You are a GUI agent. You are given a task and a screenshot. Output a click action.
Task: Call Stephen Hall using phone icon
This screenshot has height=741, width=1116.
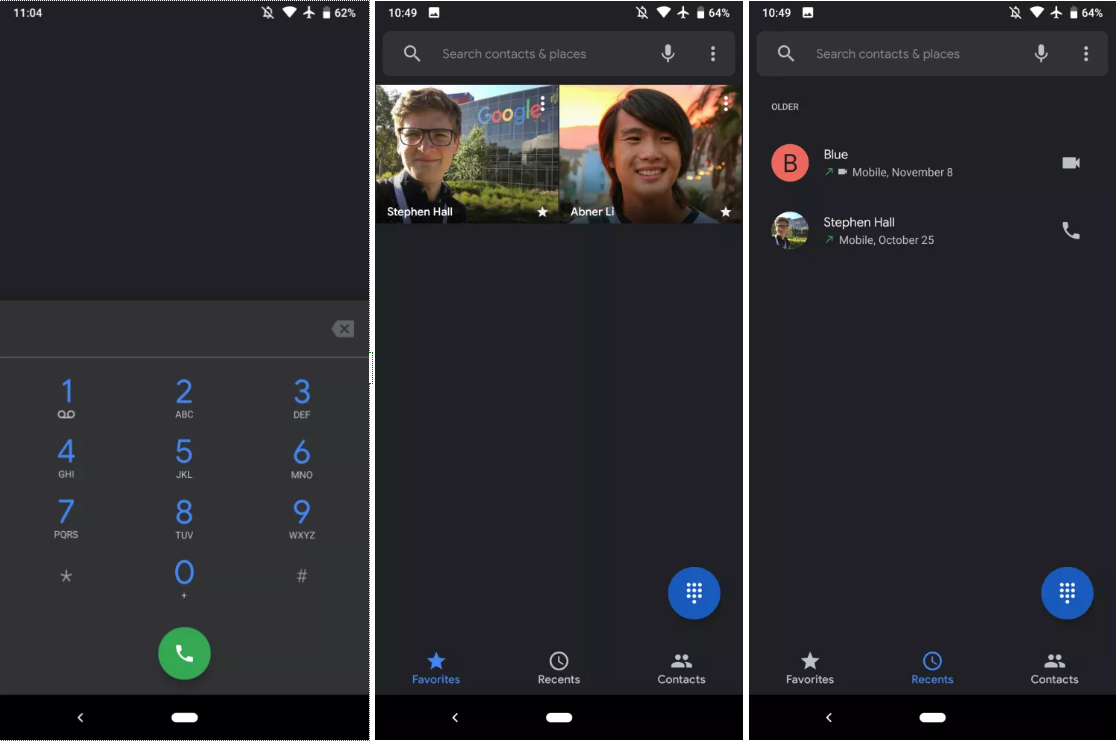click(1070, 231)
